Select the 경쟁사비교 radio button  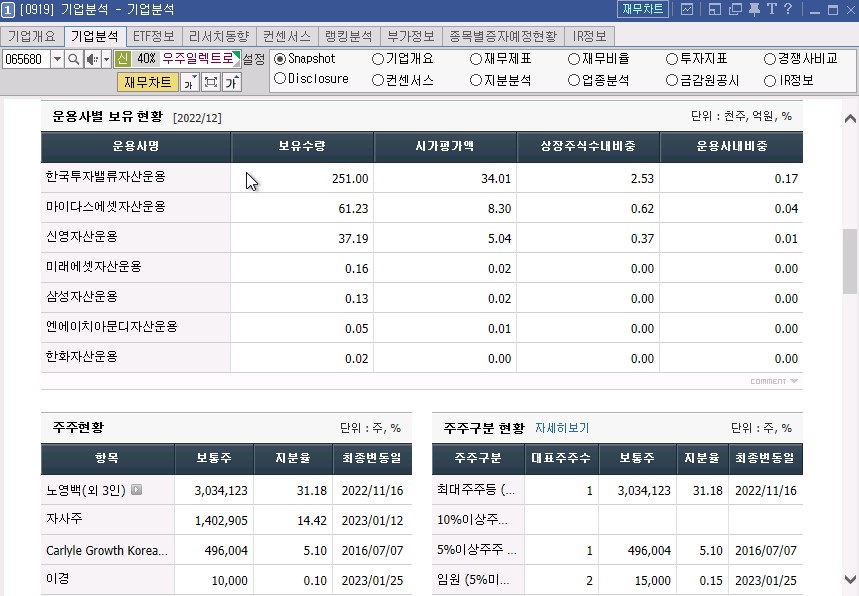click(x=770, y=59)
